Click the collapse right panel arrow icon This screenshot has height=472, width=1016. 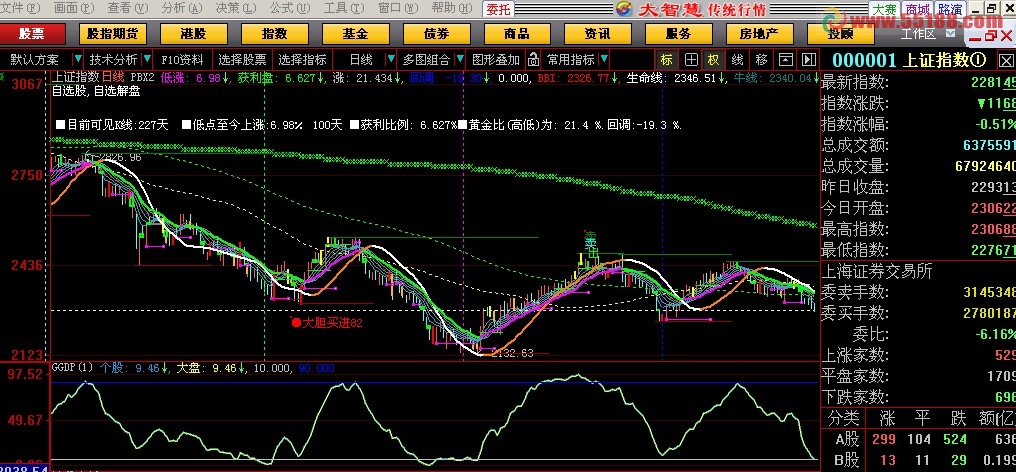[809, 60]
